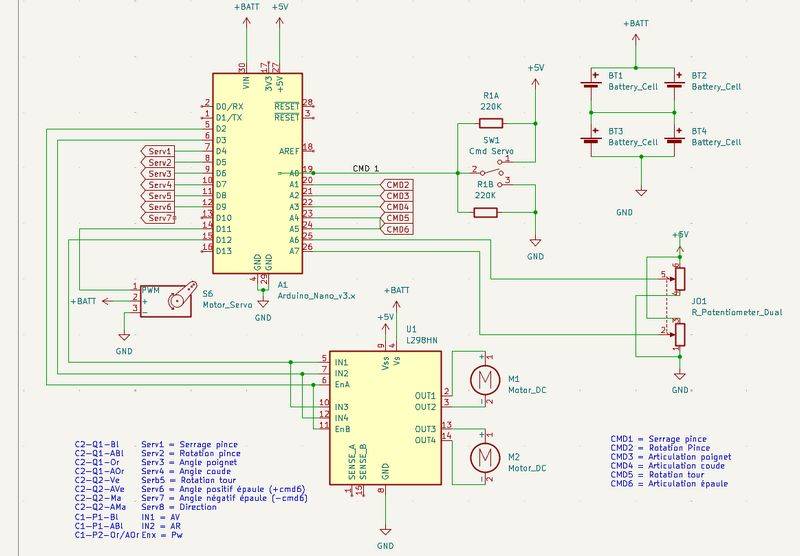Click the D11 pin label on the Arduino
Image resolution: width=800 pixels, height=556 pixels.
[223, 229]
